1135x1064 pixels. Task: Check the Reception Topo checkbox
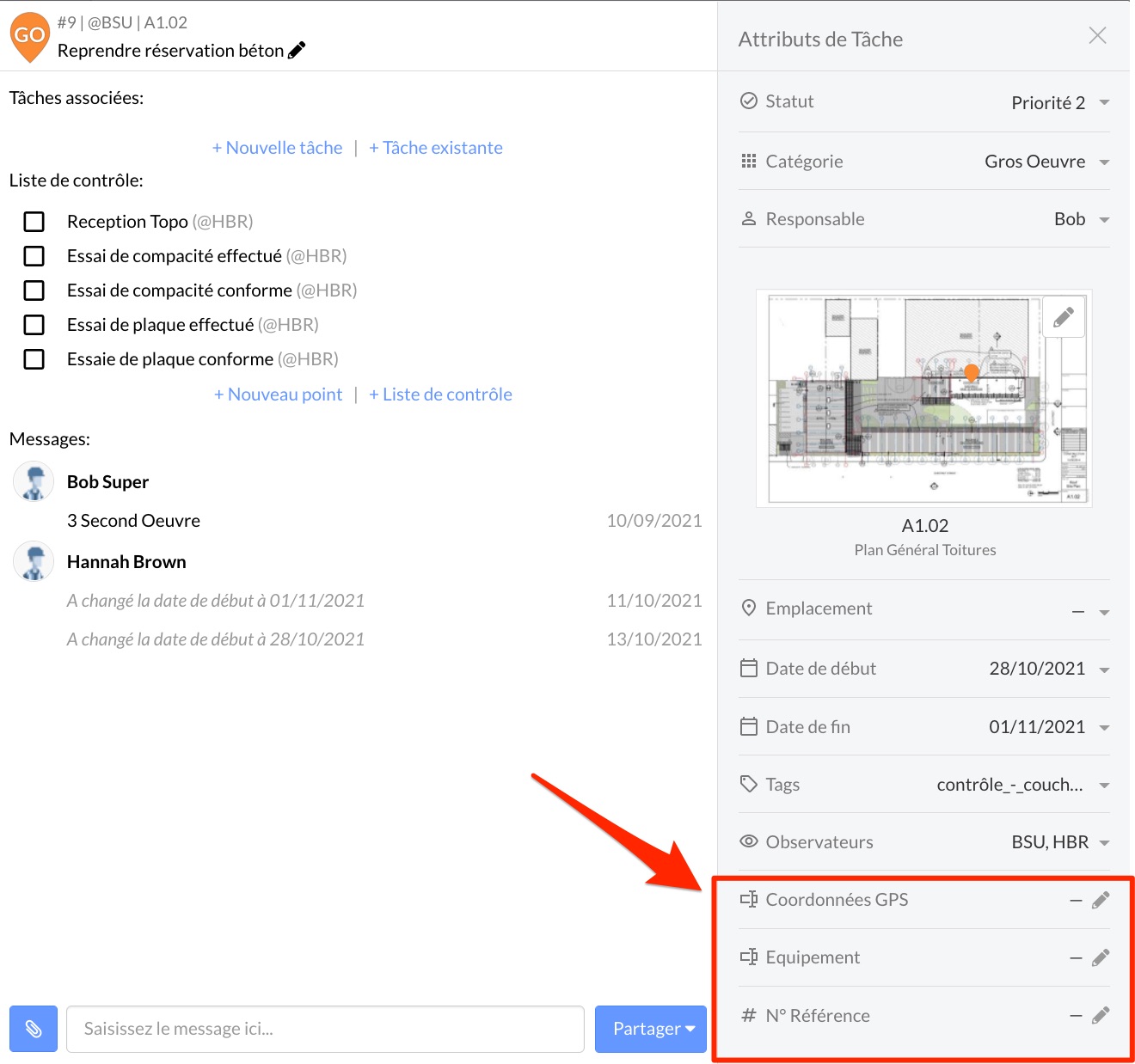point(34,222)
